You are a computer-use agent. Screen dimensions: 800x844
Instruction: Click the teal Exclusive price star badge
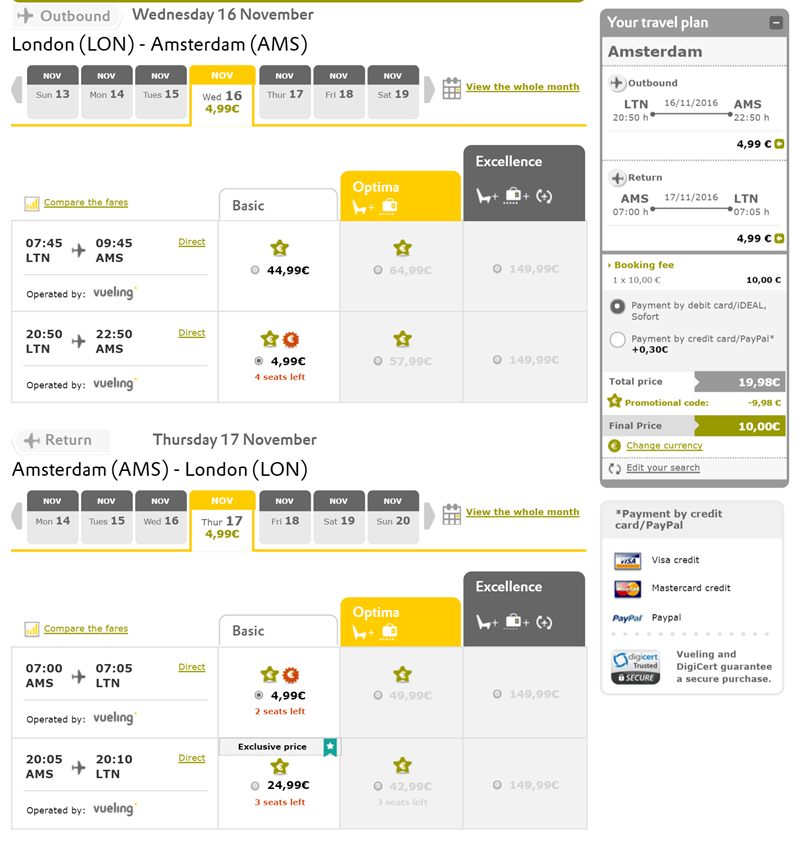[x=330, y=747]
